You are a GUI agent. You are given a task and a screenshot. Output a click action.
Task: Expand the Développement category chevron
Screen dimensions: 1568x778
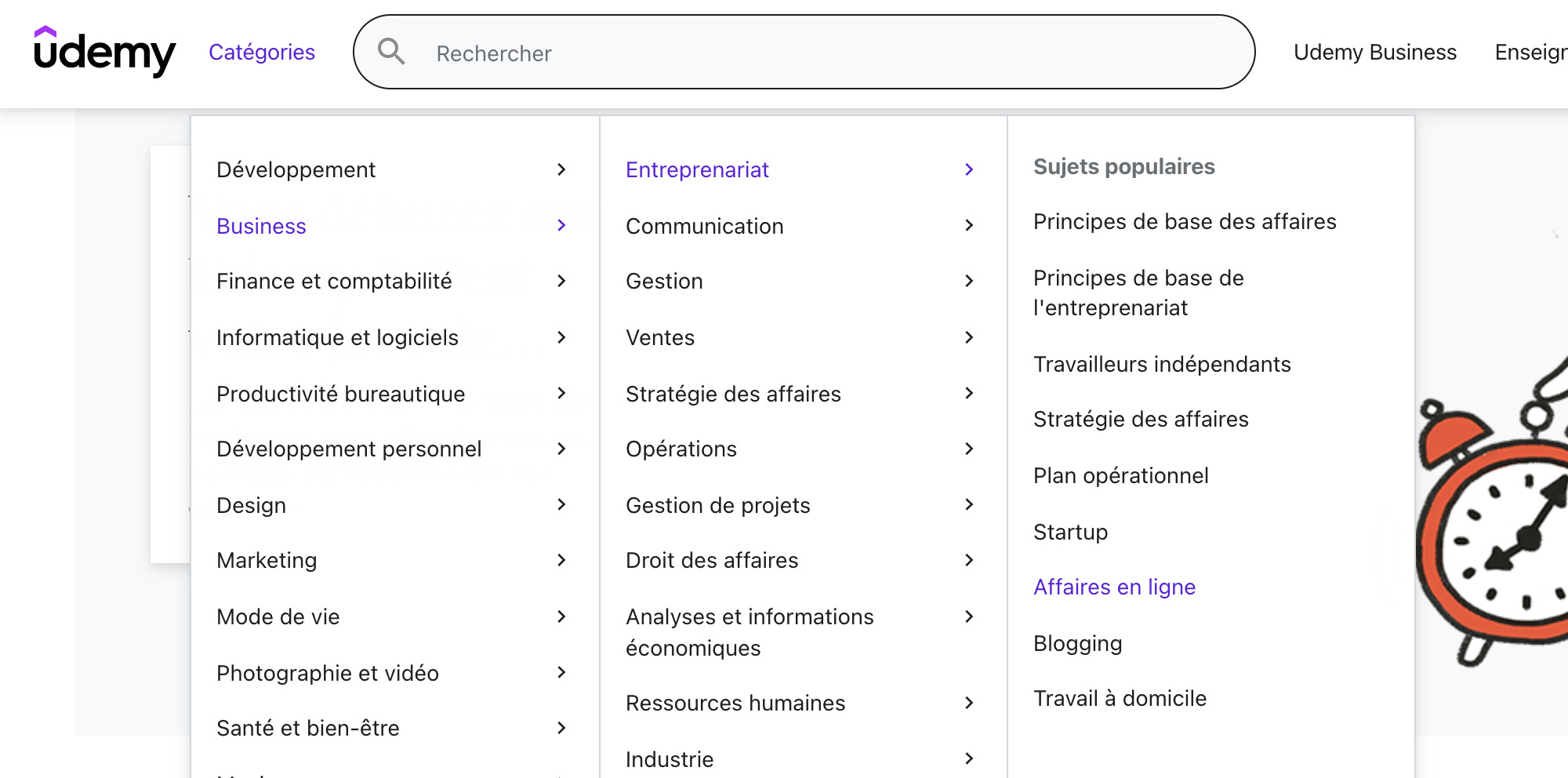[x=561, y=169]
